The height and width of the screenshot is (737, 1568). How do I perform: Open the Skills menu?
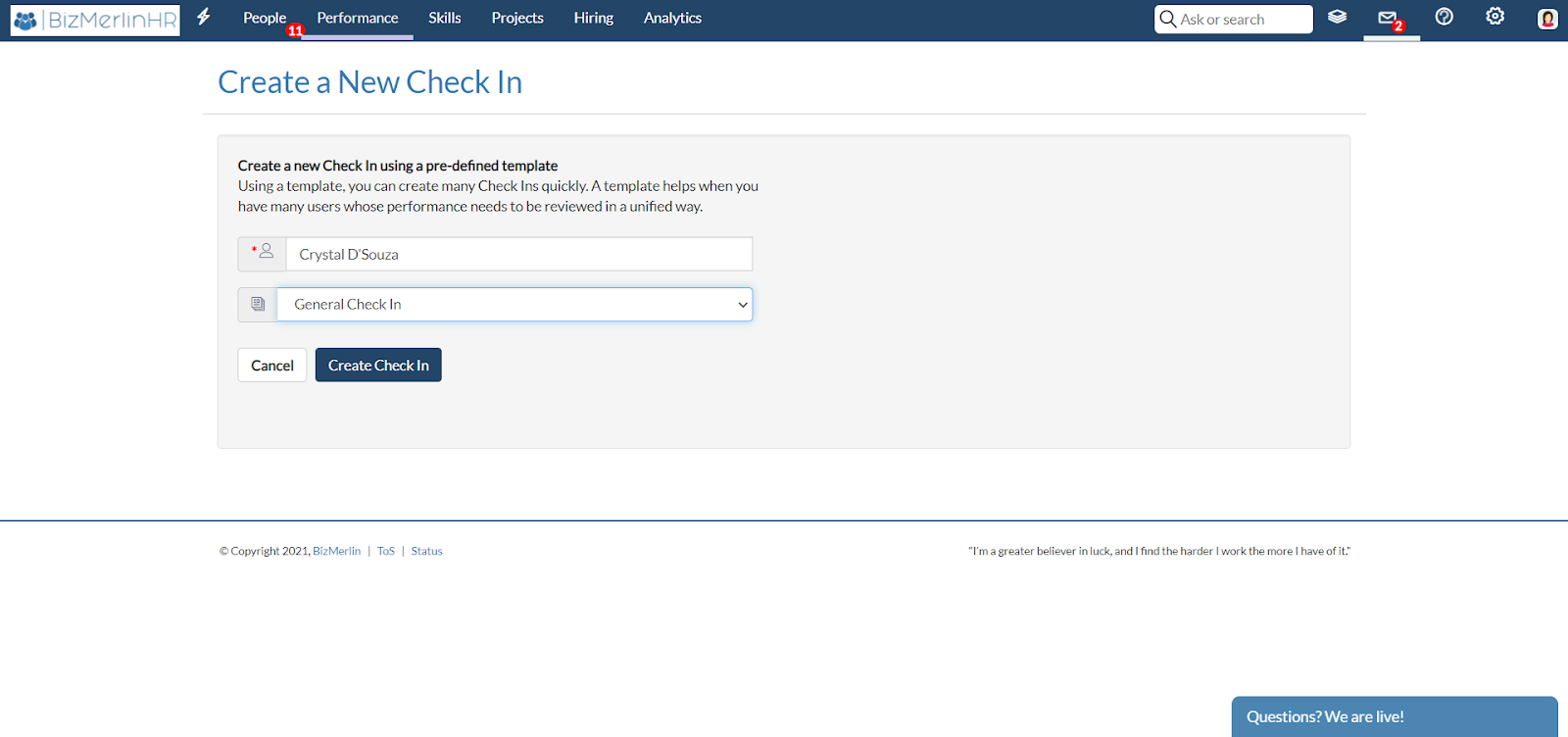click(x=445, y=18)
